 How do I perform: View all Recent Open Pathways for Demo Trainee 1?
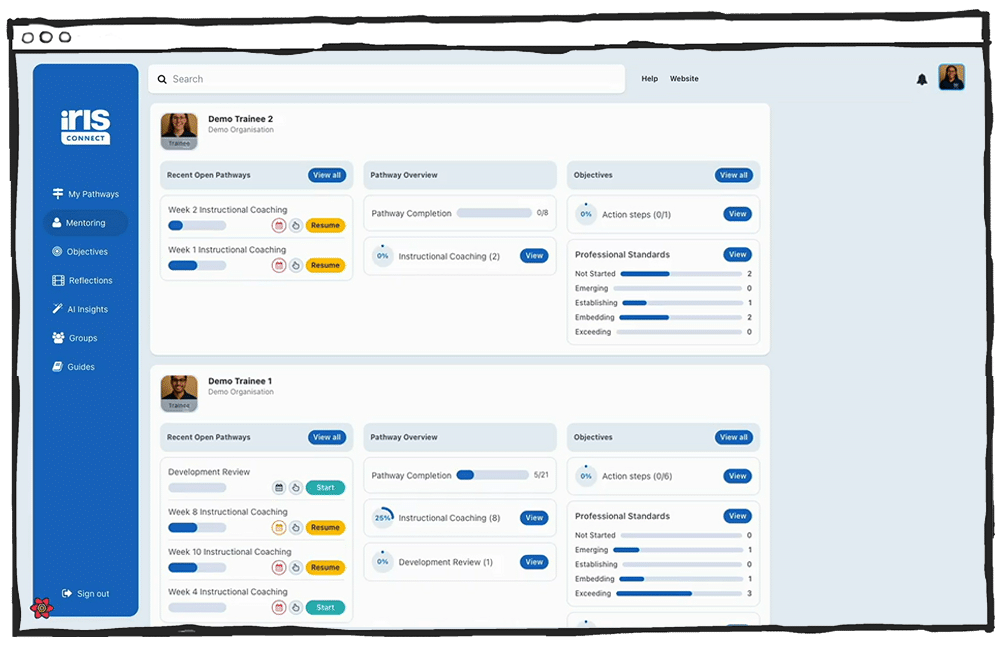327,437
